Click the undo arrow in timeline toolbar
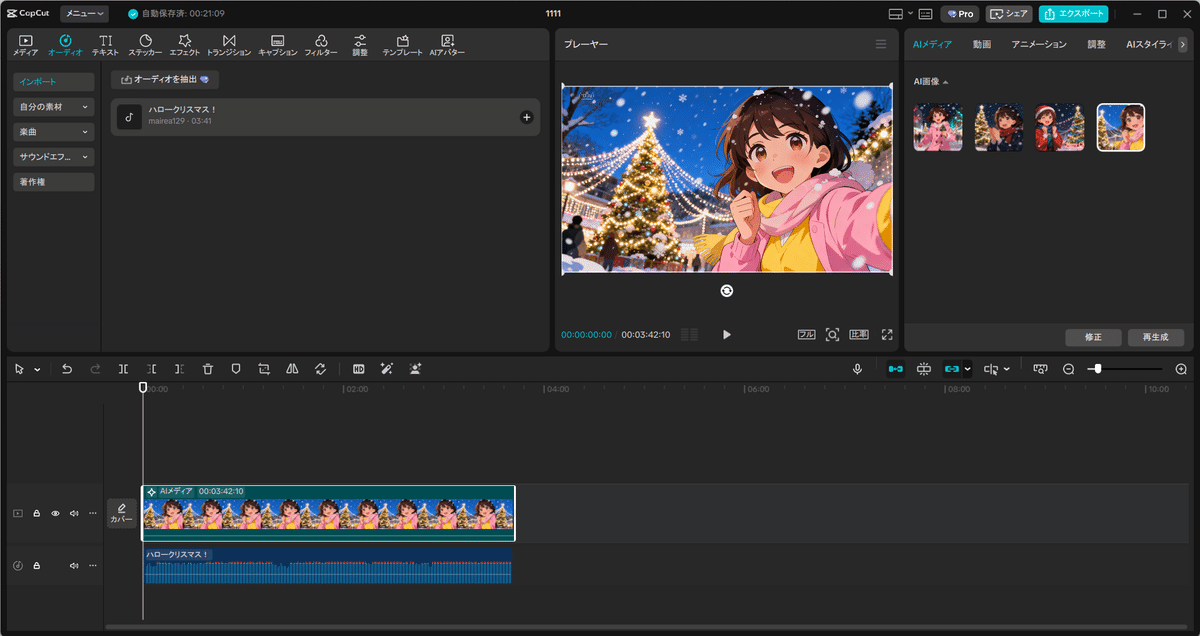This screenshot has height=636, width=1200. point(67,369)
